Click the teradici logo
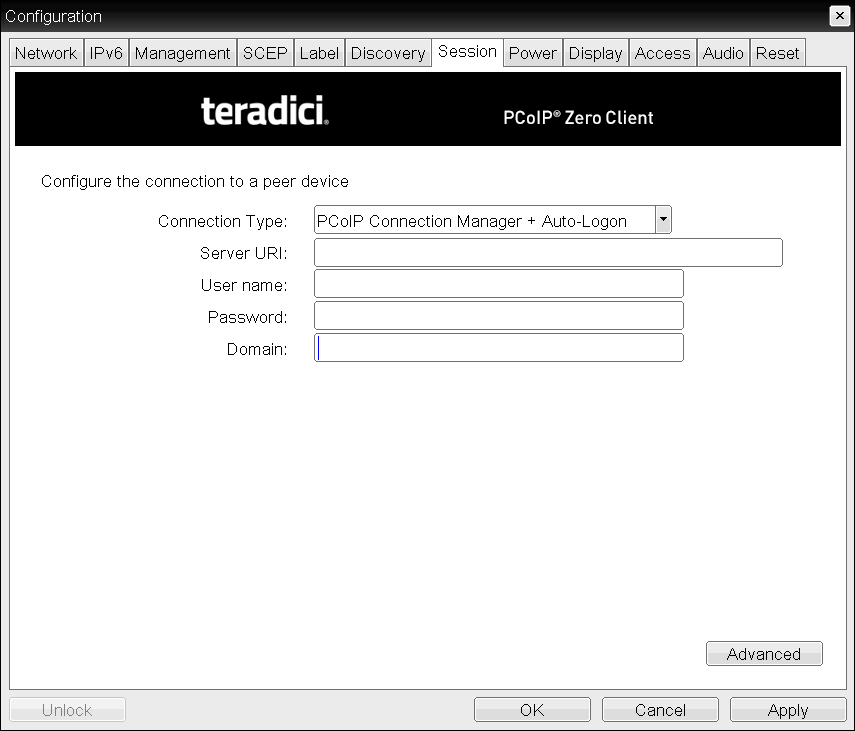This screenshot has height=731, width=855. pos(265,111)
